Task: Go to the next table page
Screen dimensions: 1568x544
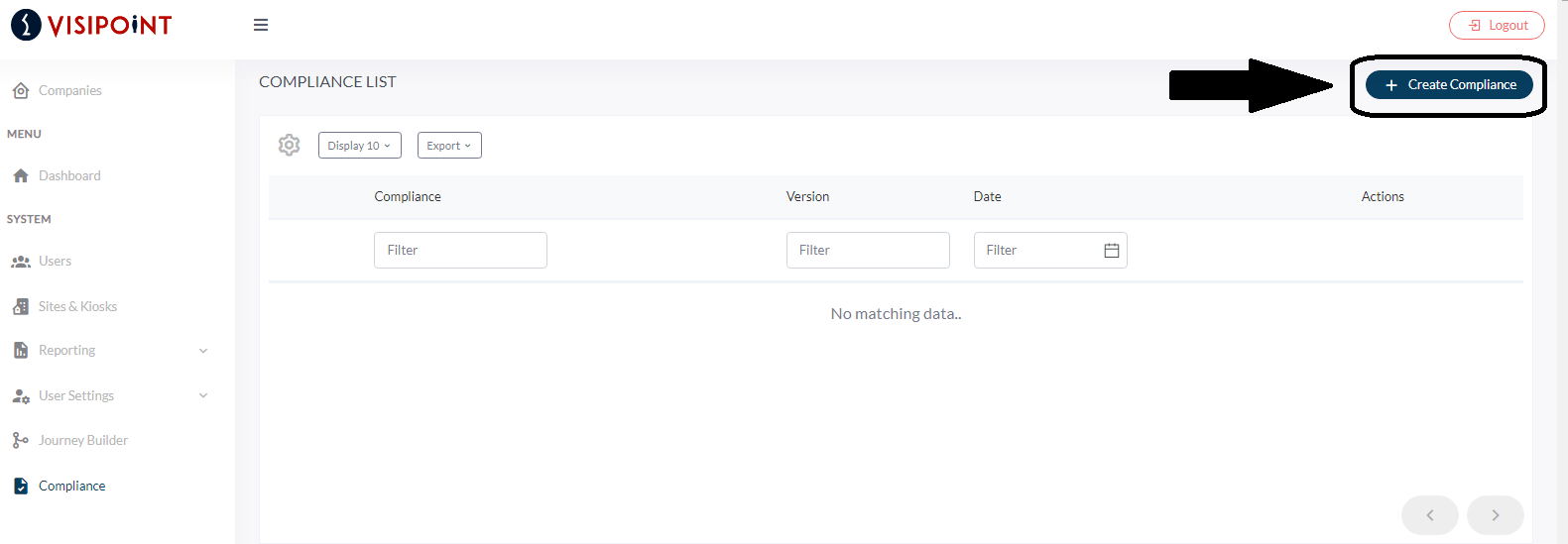Action: click(1496, 515)
